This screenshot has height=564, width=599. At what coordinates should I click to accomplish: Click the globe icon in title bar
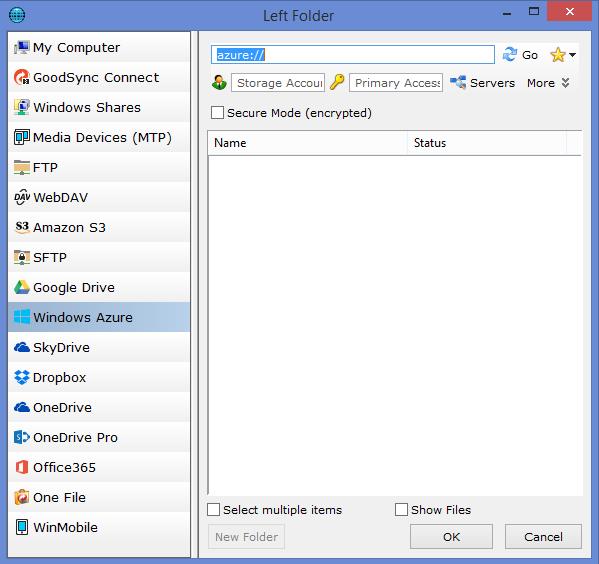tap(17, 15)
